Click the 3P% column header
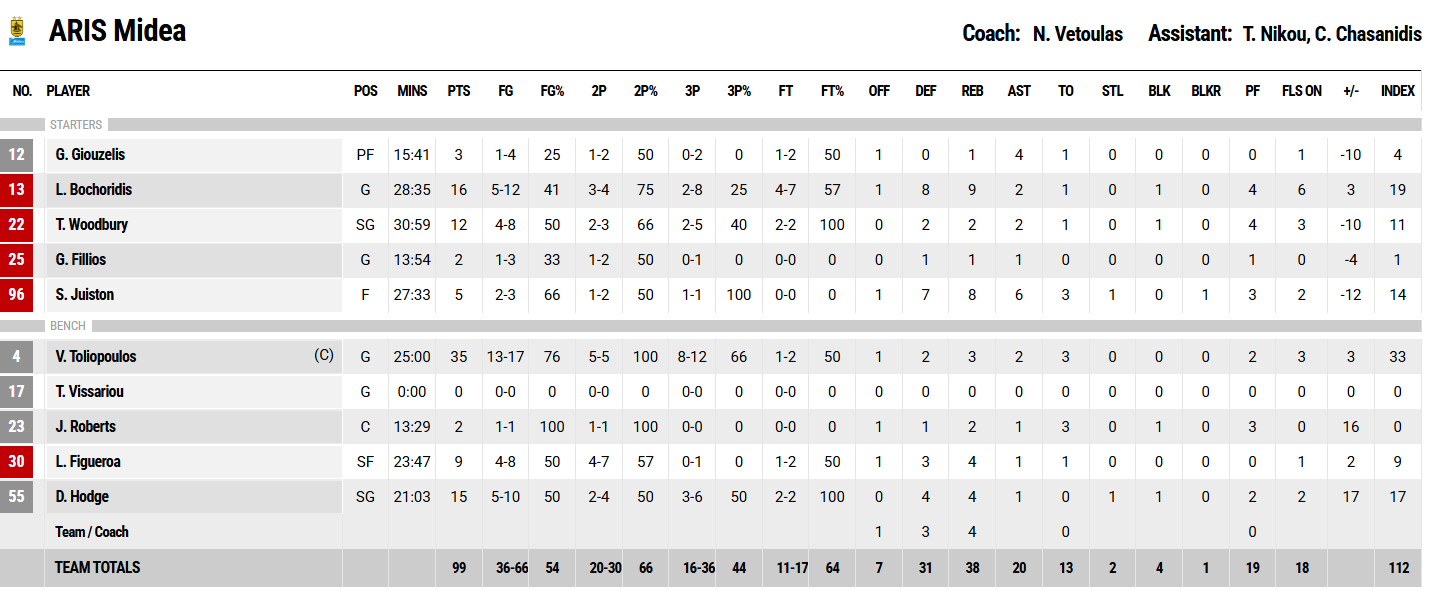This screenshot has width=1430, height=594. pyautogui.click(x=739, y=91)
